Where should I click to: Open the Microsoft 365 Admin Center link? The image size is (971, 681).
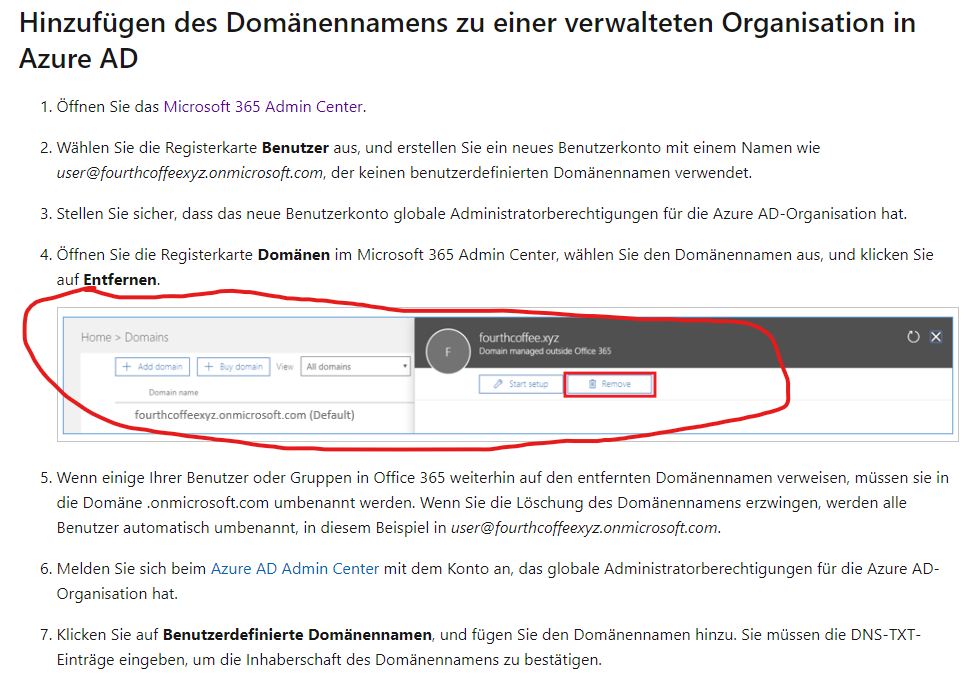[263, 106]
